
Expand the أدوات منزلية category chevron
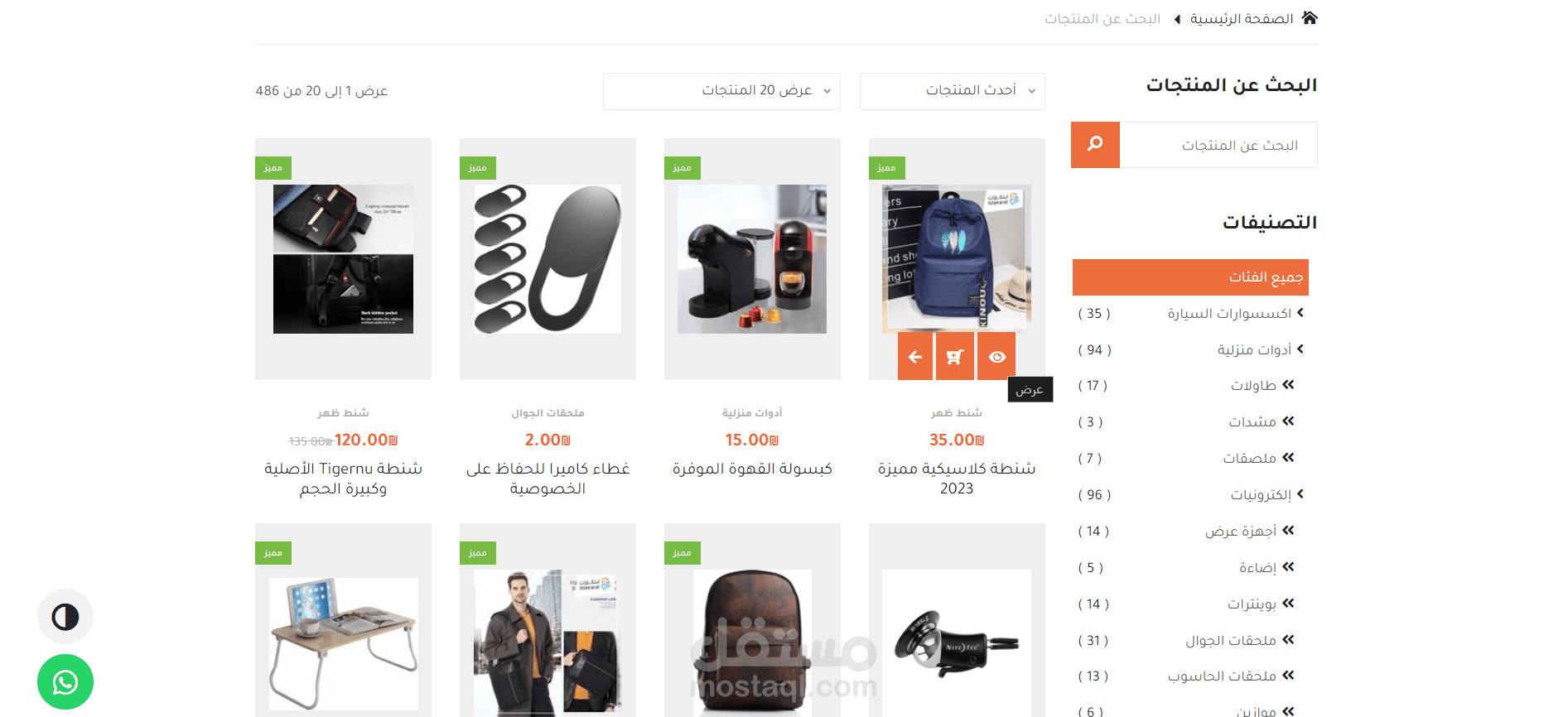(x=1300, y=349)
